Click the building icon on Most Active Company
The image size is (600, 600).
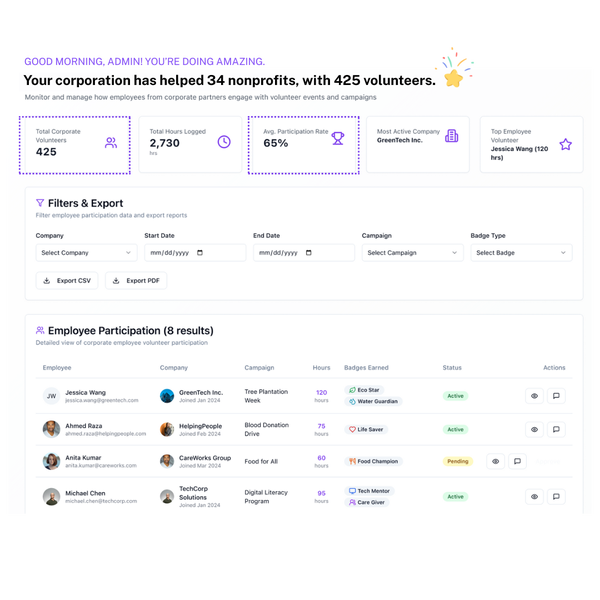[x=452, y=136]
